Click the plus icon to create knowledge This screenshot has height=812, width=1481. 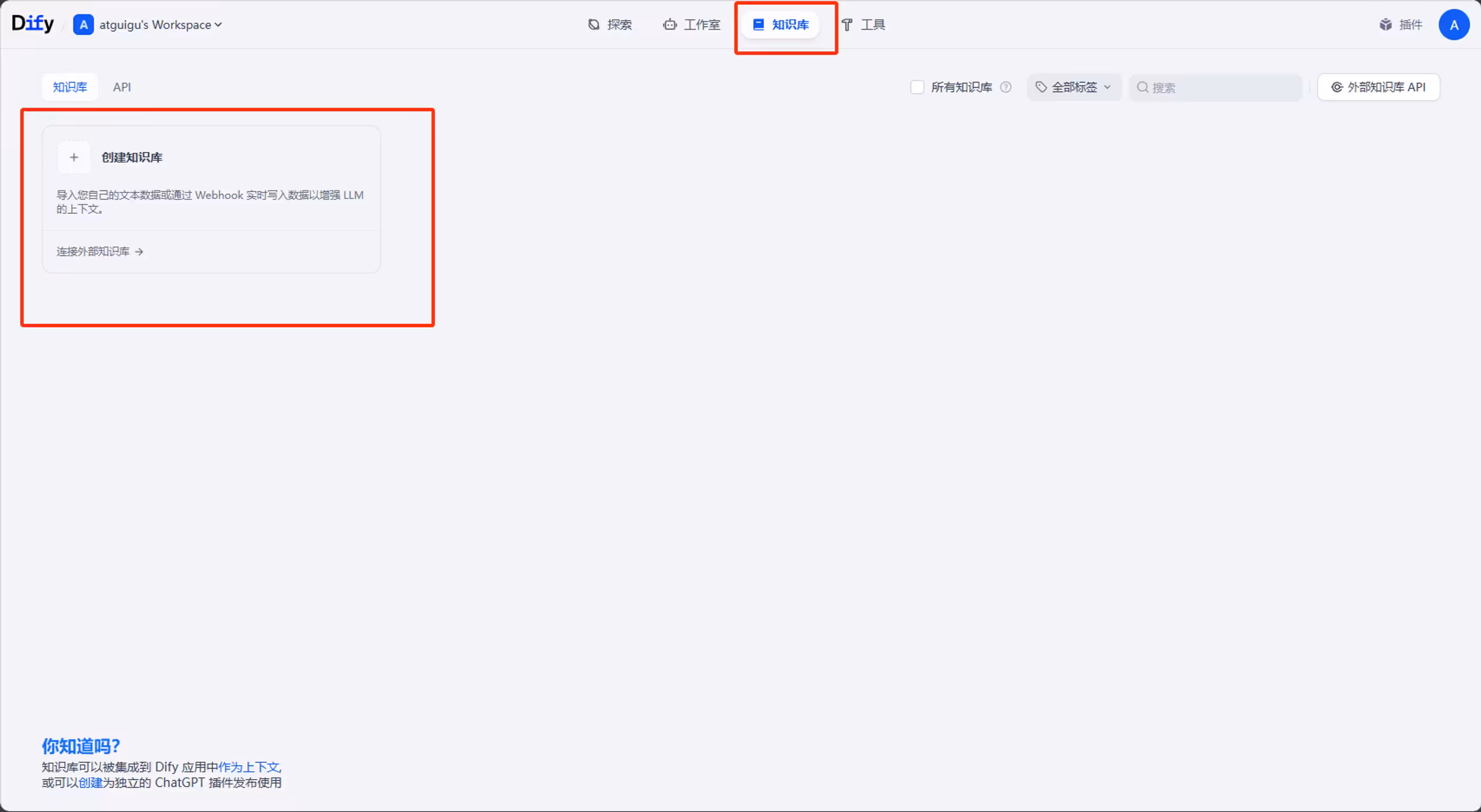(x=74, y=157)
